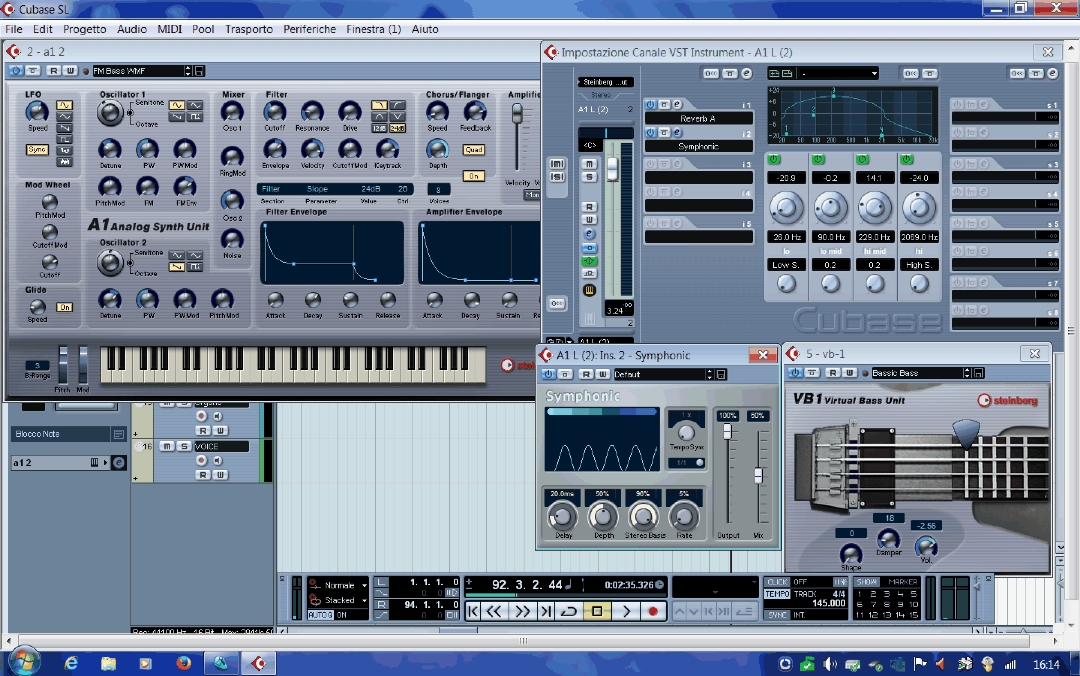
Task: Click the Symphonic Mix slider
Action: (x=758, y=475)
